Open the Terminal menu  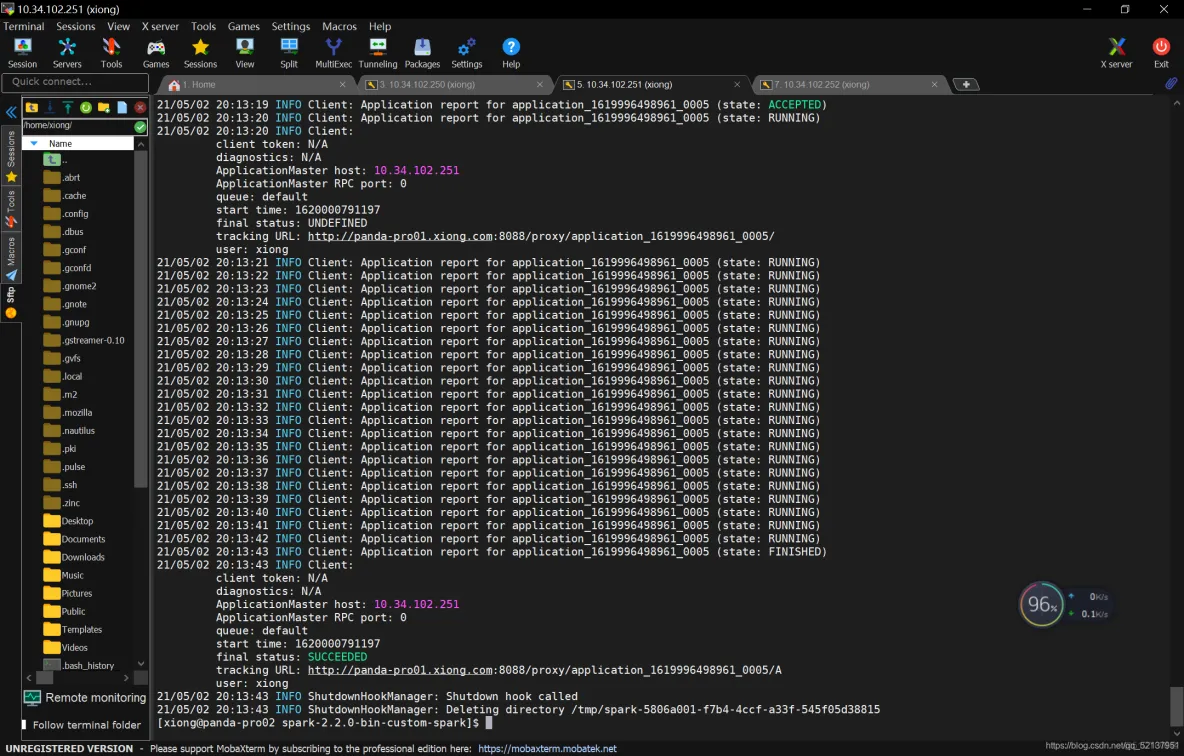(23, 26)
